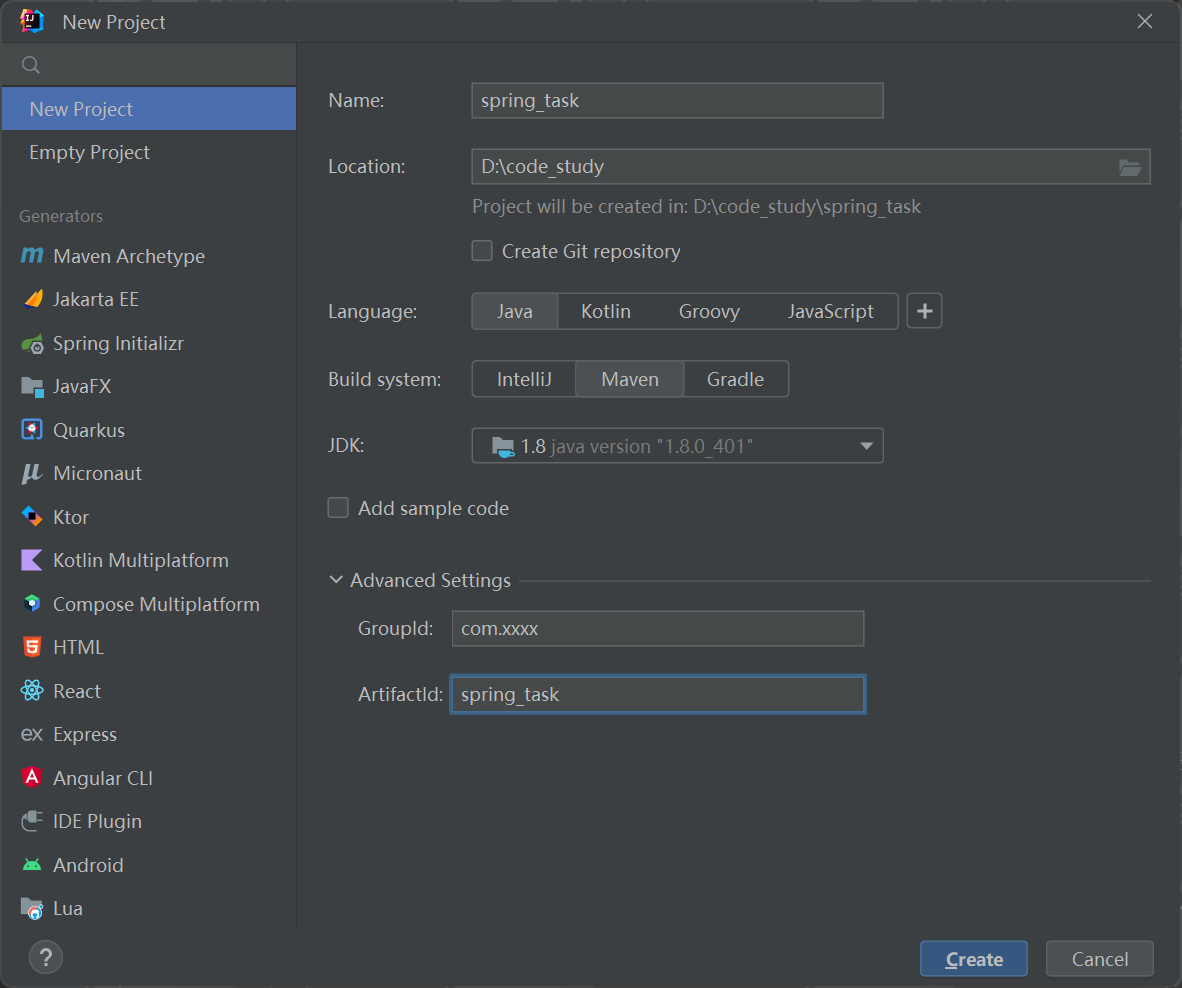Click the Ktor generator icon
The image size is (1182, 988).
[x=32, y=517]
